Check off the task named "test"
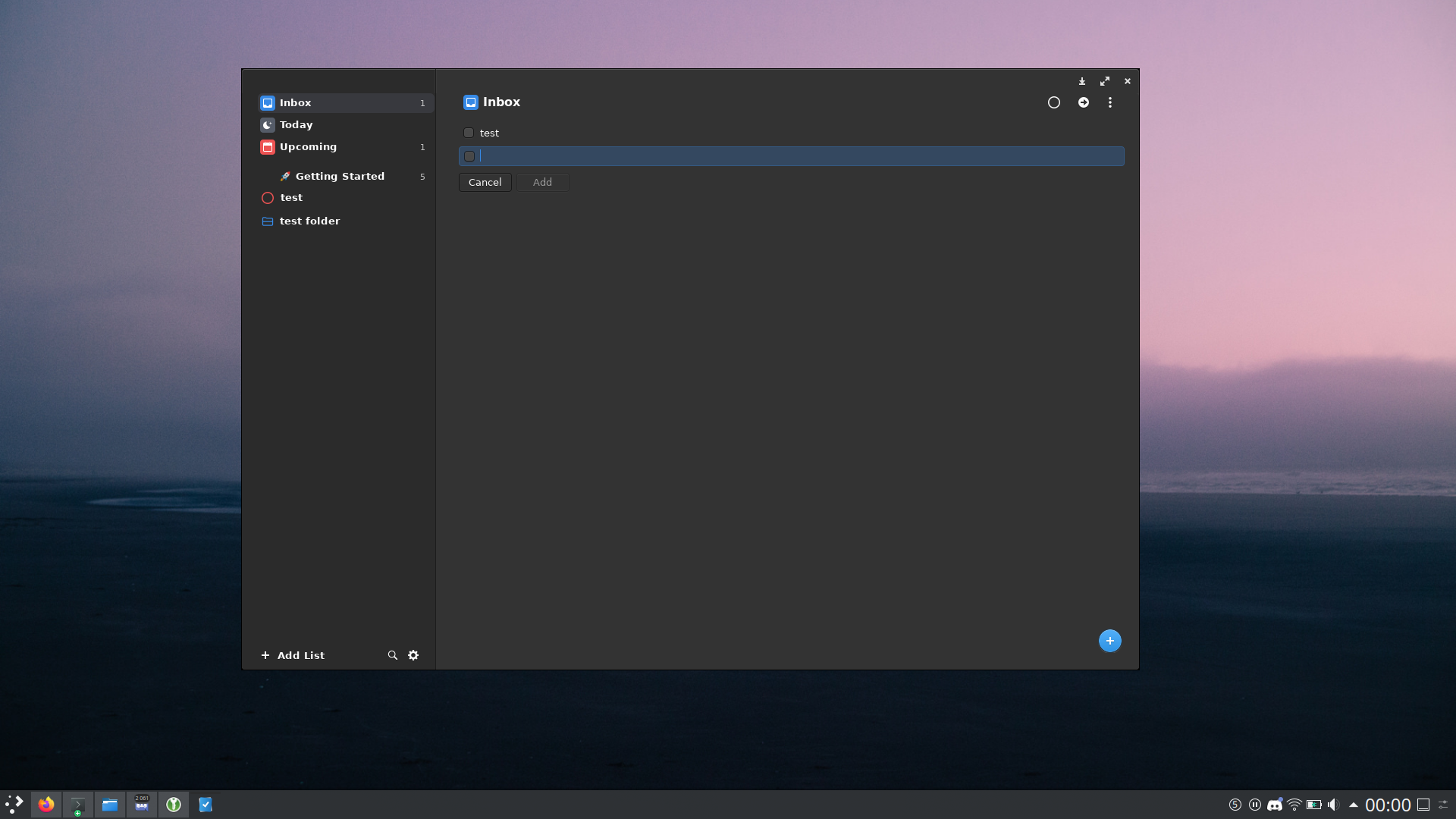1456x819 pixels. point(469,133)
